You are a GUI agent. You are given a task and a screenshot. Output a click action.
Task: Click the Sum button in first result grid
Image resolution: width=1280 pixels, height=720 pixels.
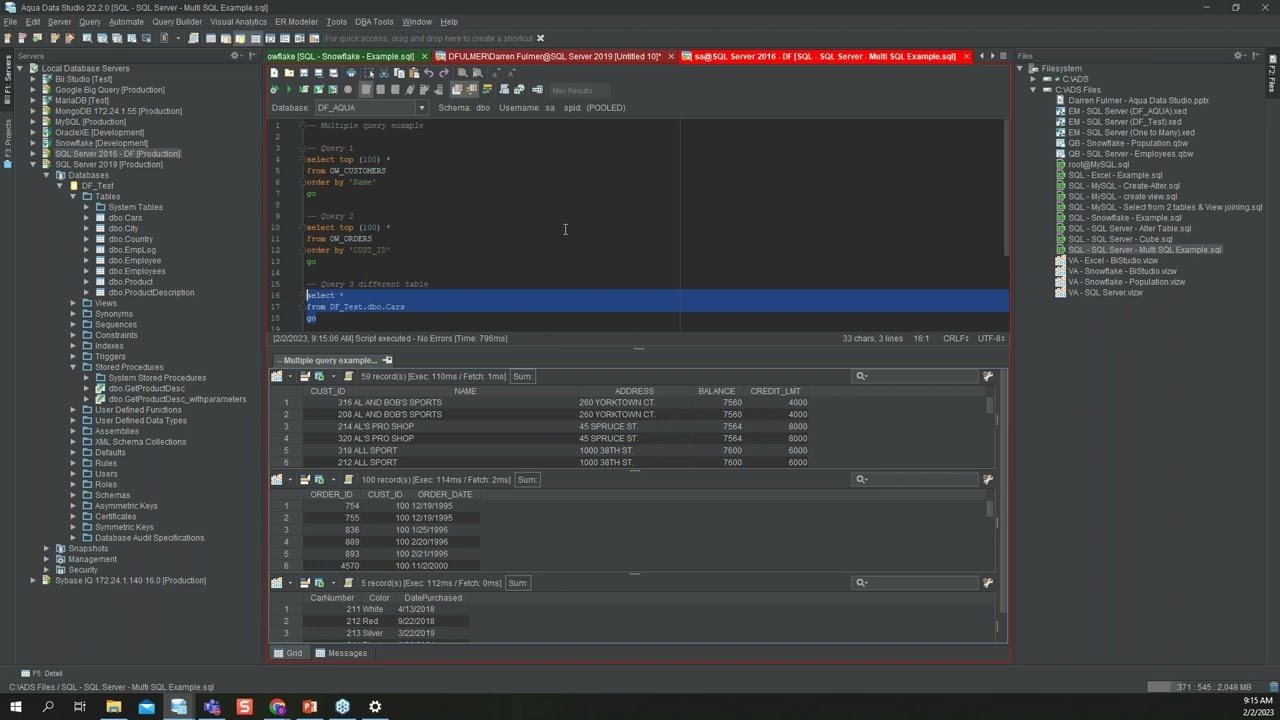(522, 376)
